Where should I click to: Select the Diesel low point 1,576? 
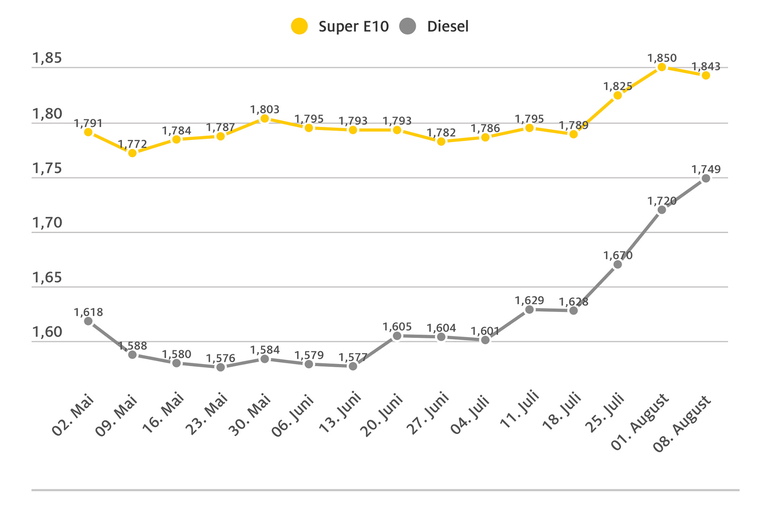tap(220, 367)
